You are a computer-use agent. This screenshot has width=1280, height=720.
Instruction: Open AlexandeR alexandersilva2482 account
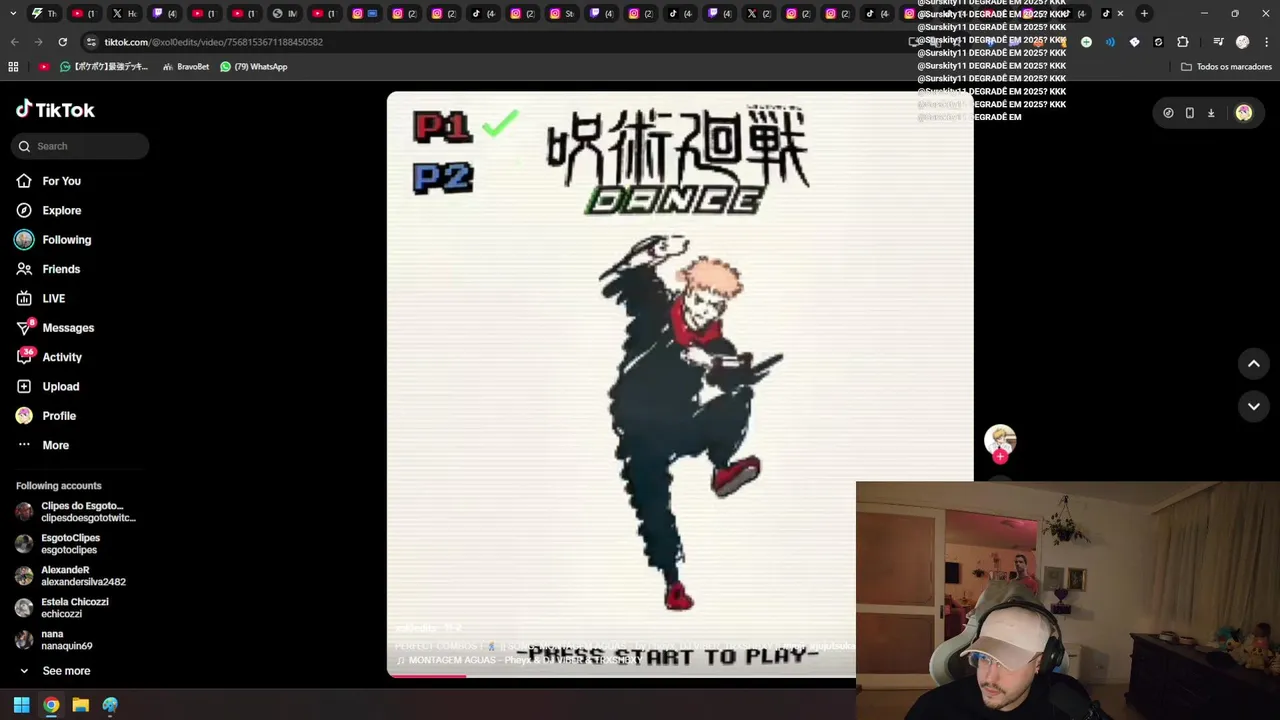point(70,576)
